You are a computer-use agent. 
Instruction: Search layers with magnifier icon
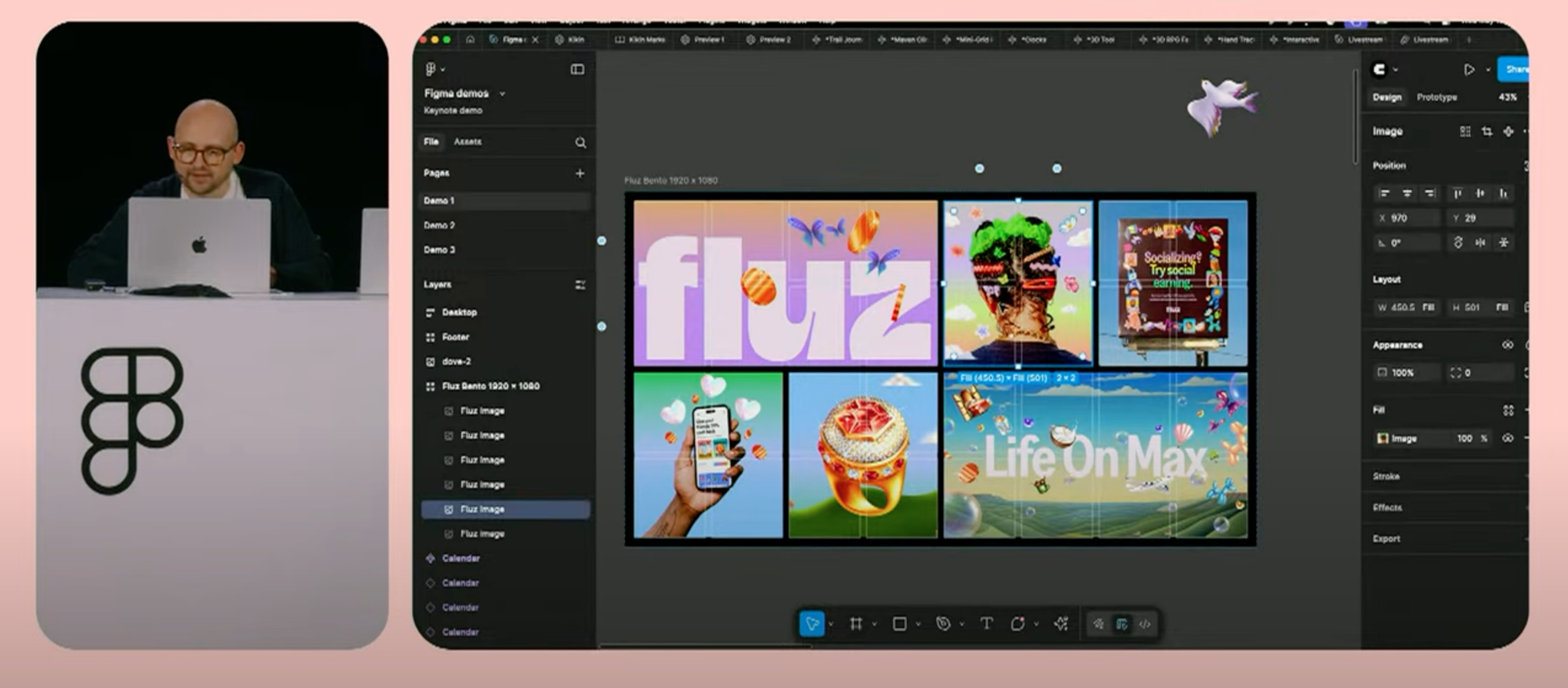click(x=580, y=143)
